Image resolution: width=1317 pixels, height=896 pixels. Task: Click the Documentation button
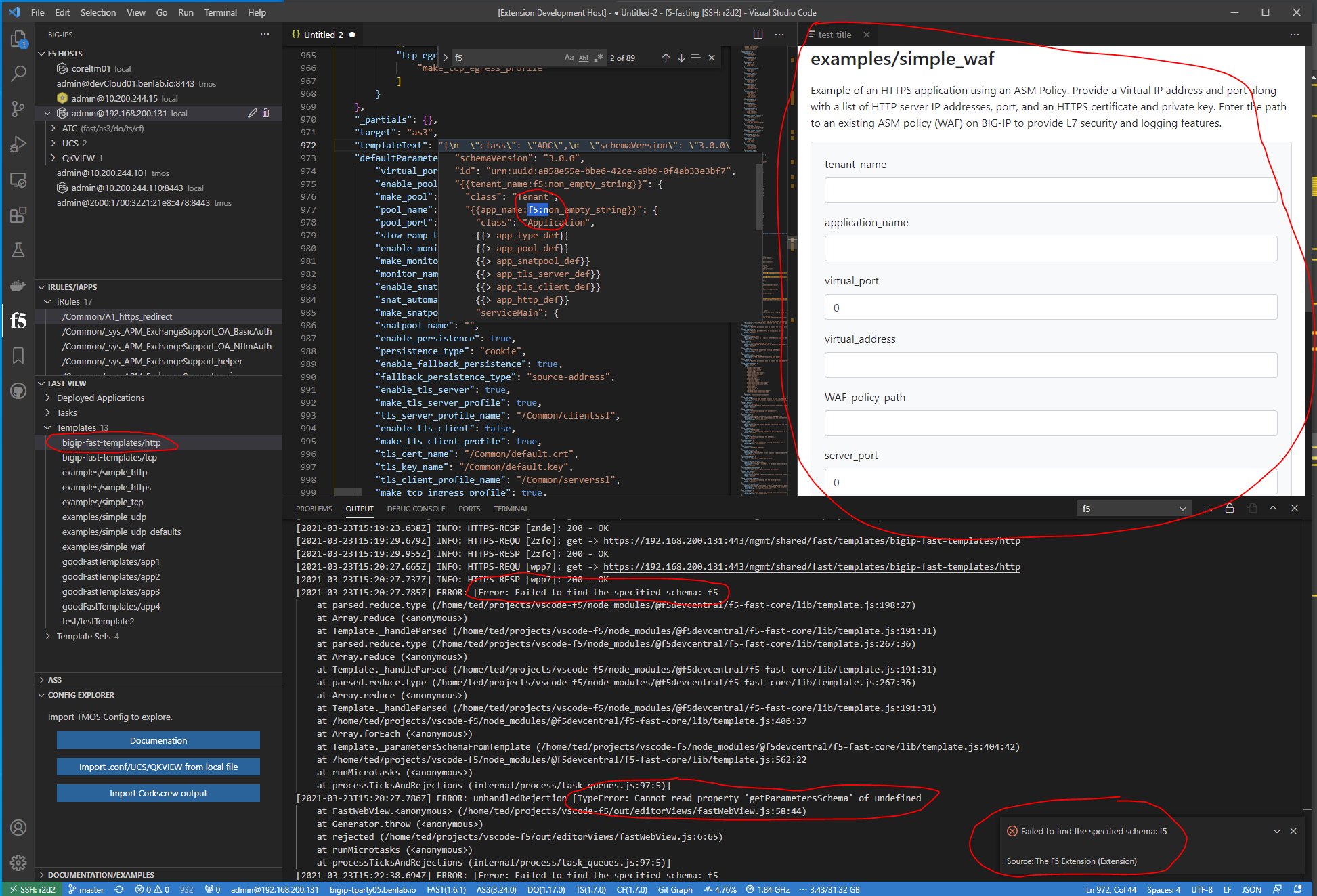click(x=158, y=740)
